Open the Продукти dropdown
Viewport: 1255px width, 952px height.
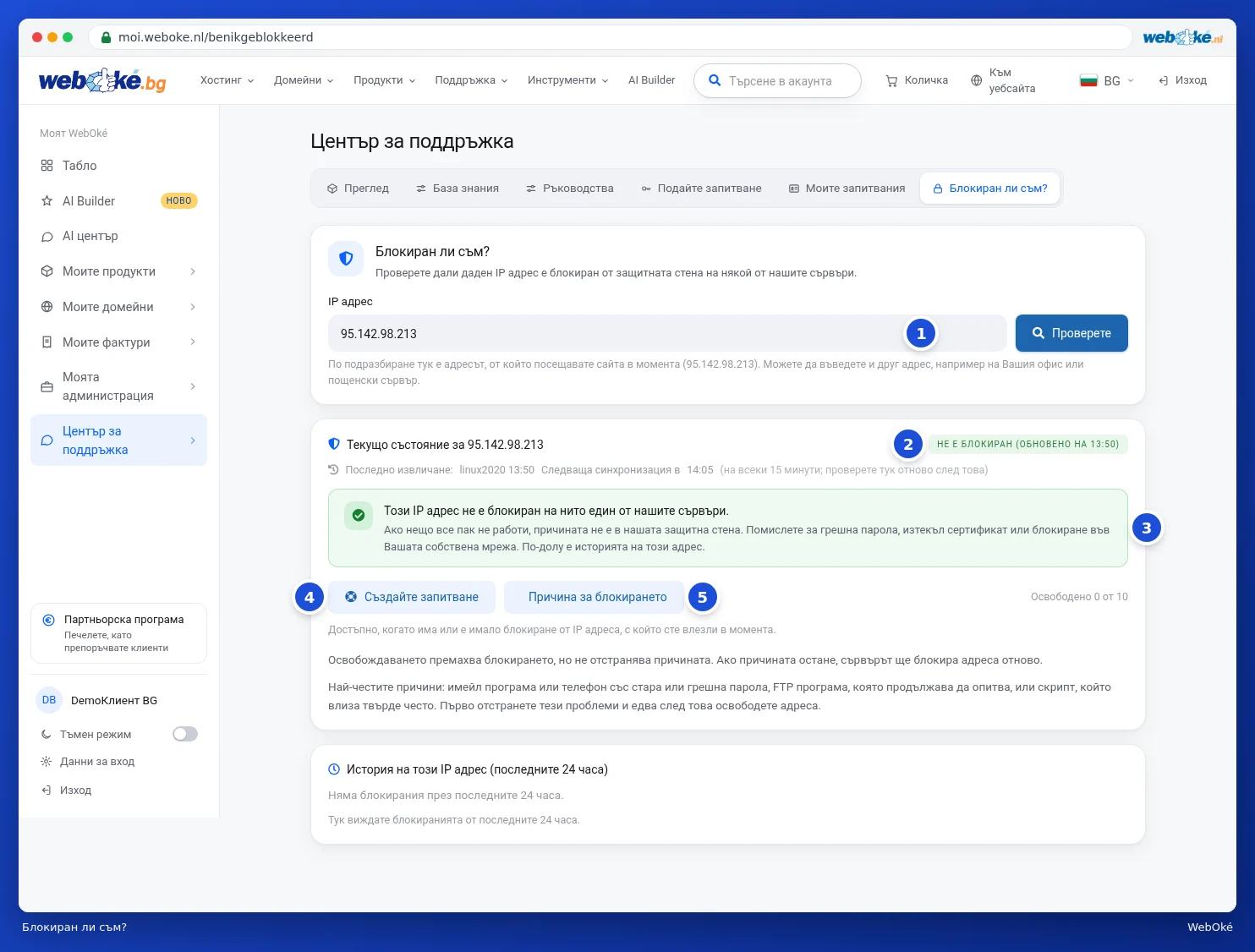[385, 80]
